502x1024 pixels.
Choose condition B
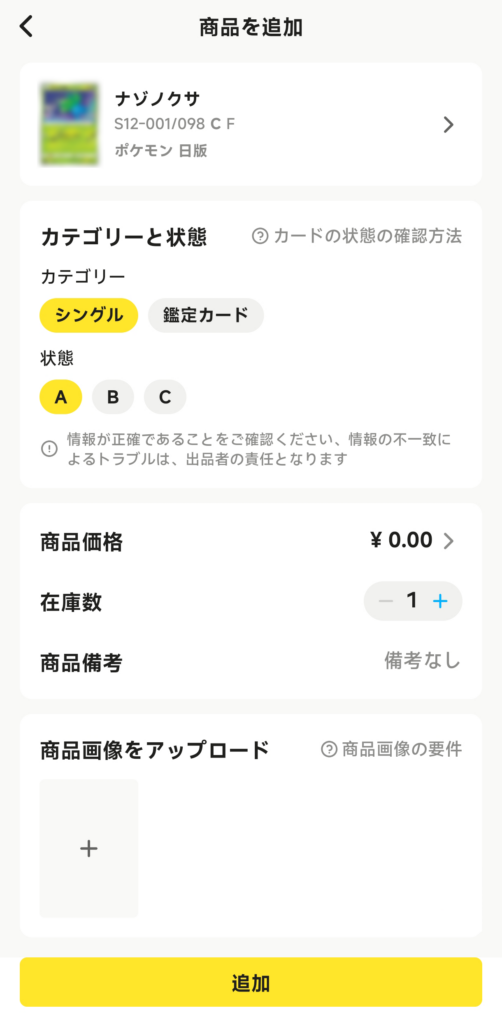[x=113, y=397]
